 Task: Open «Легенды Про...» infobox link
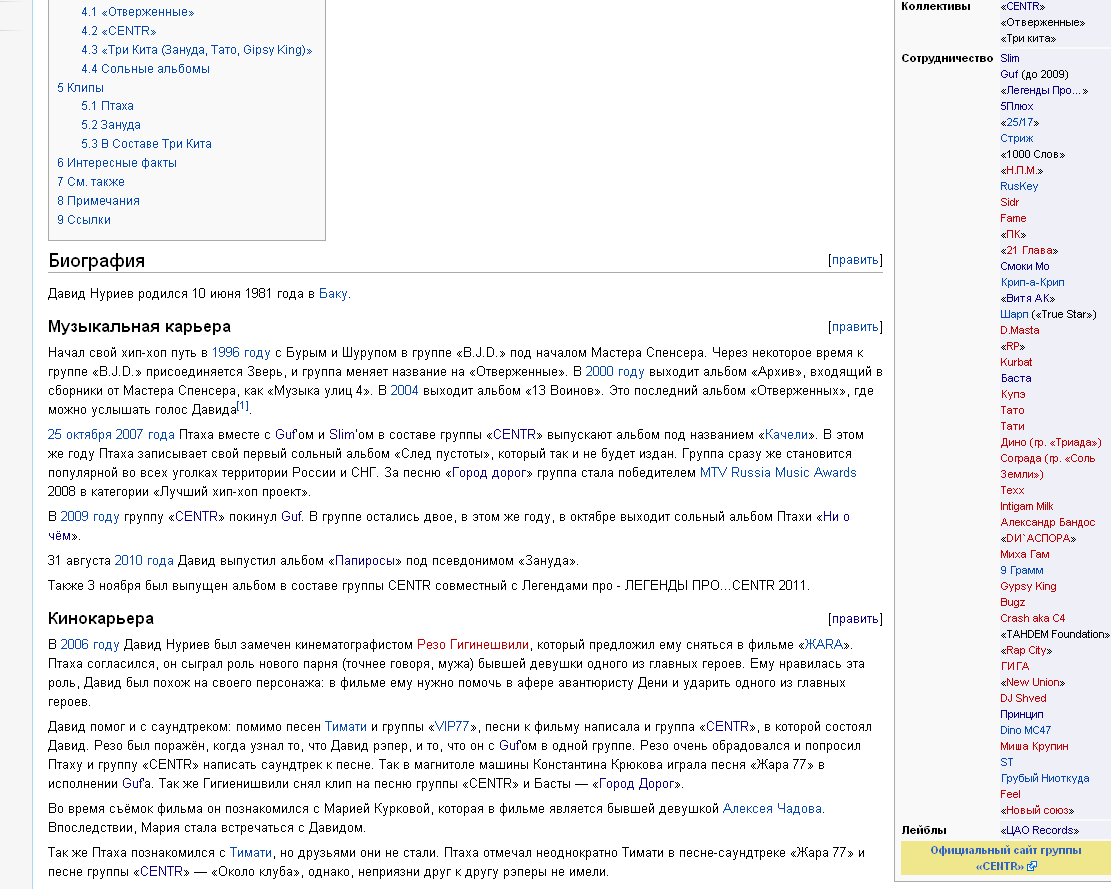1044,91
